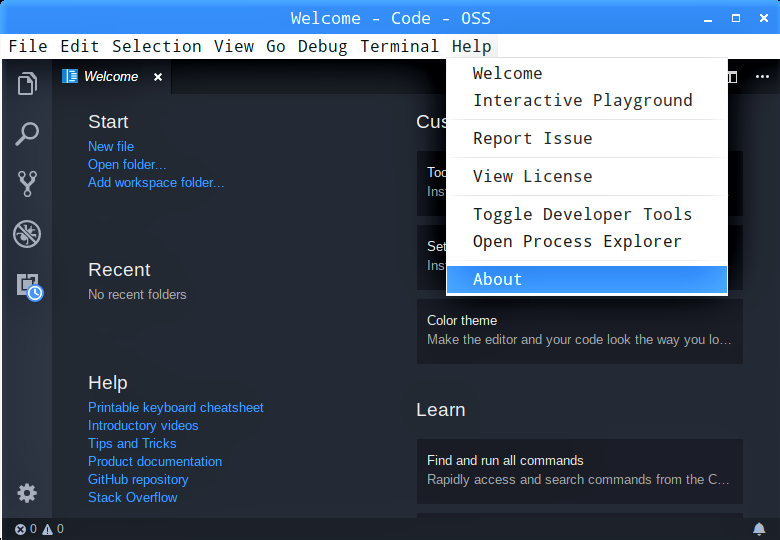Screen dimensions: 780x540
Task: Open the File menu
Action: [x=28, y=46]
